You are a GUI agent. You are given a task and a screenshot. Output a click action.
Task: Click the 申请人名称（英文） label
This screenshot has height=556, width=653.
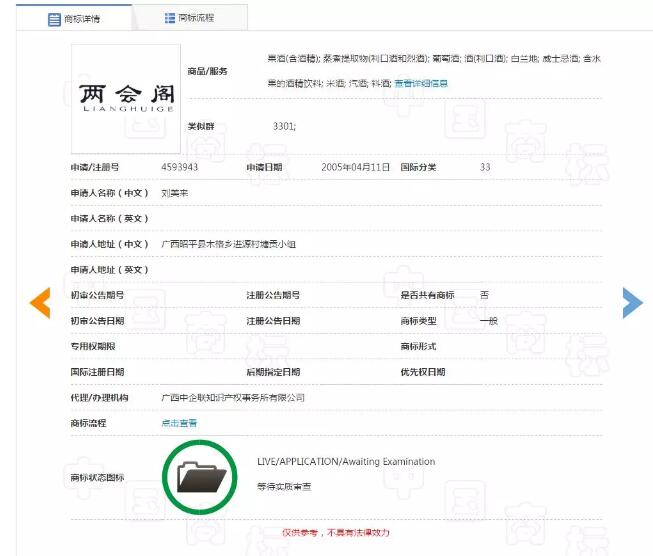(110, 219)
